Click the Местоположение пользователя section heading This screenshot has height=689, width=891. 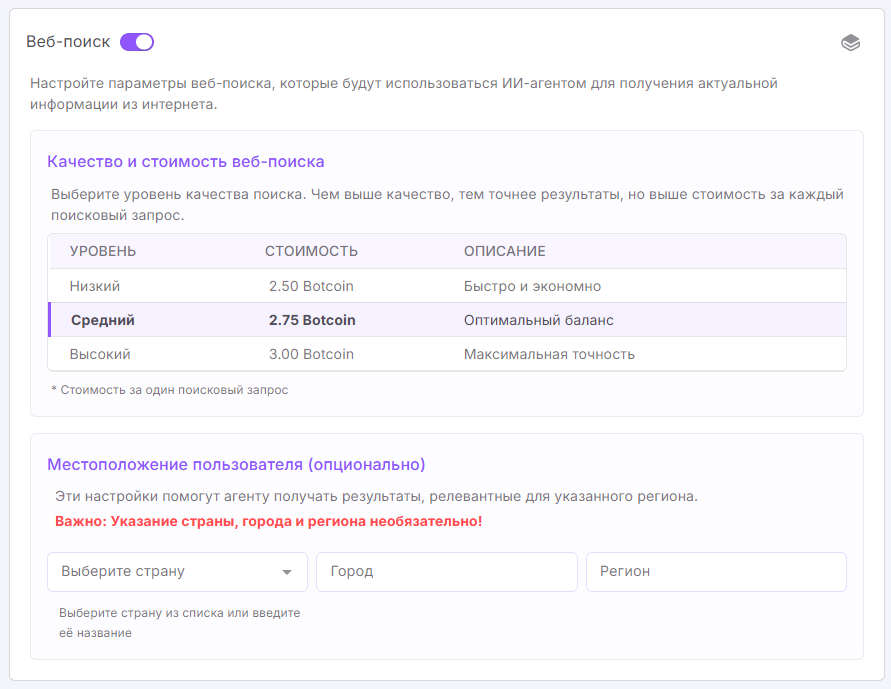click(236, 464)
